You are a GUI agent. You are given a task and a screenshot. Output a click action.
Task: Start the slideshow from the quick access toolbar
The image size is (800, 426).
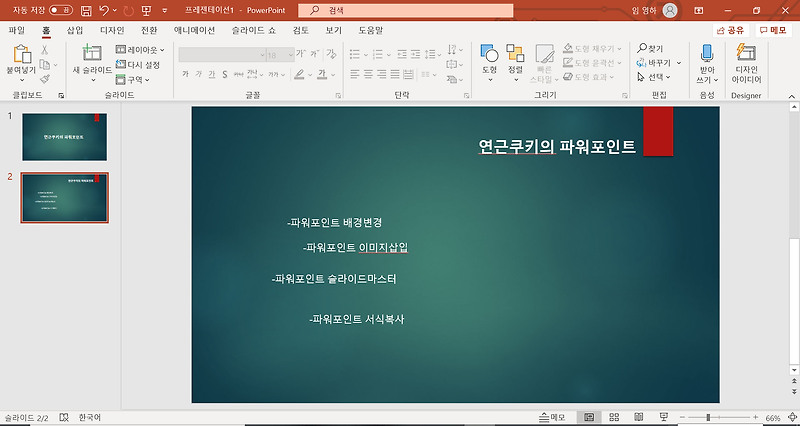(146, 10)
